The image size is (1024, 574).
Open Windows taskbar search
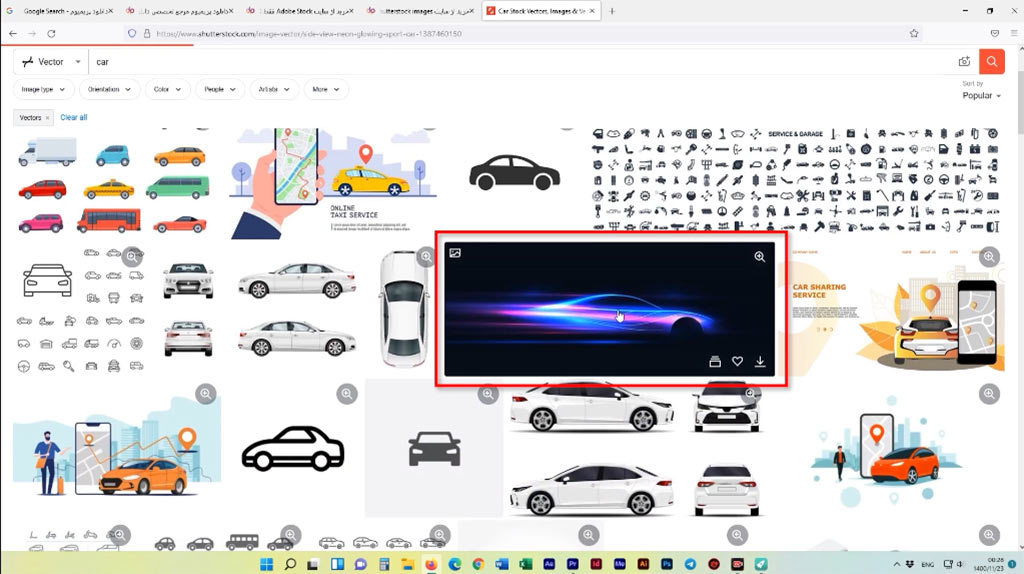(x=290, y=564)
